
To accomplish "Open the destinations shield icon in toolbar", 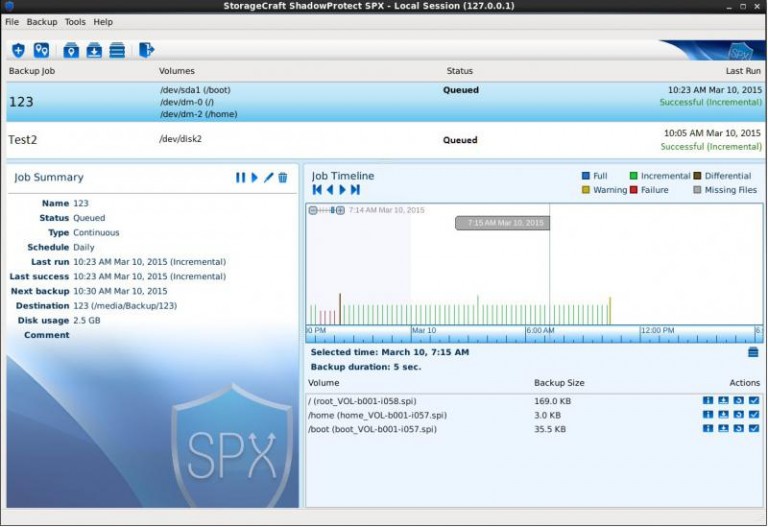I will coord(41,50).
